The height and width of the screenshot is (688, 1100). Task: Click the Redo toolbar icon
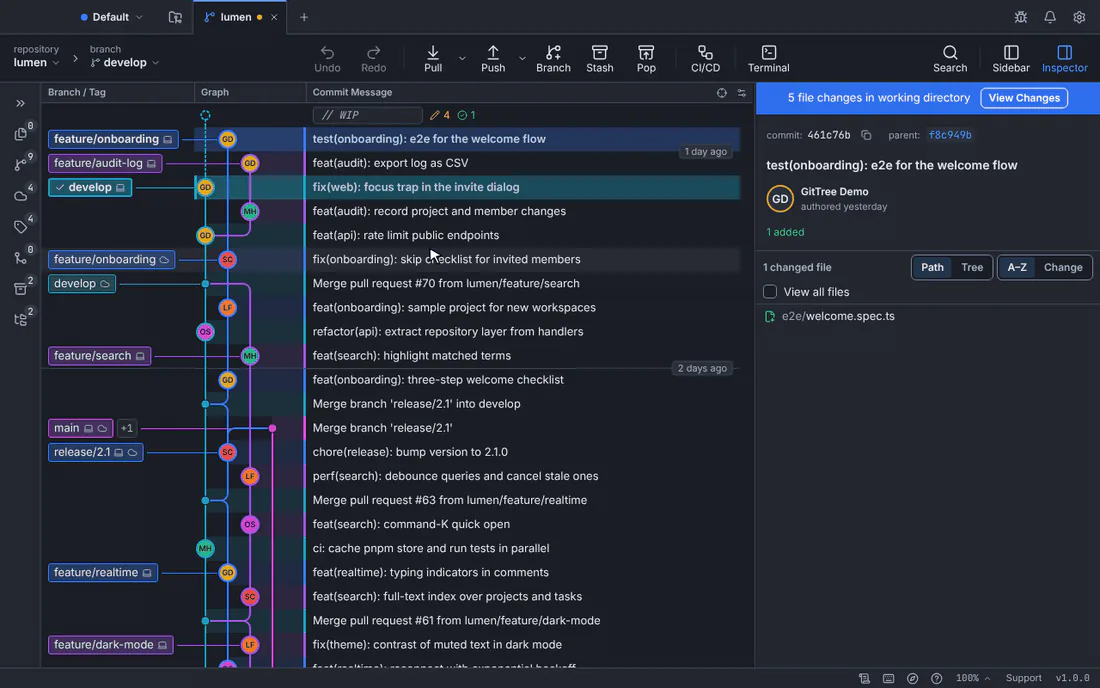click(x=373, y=53)
